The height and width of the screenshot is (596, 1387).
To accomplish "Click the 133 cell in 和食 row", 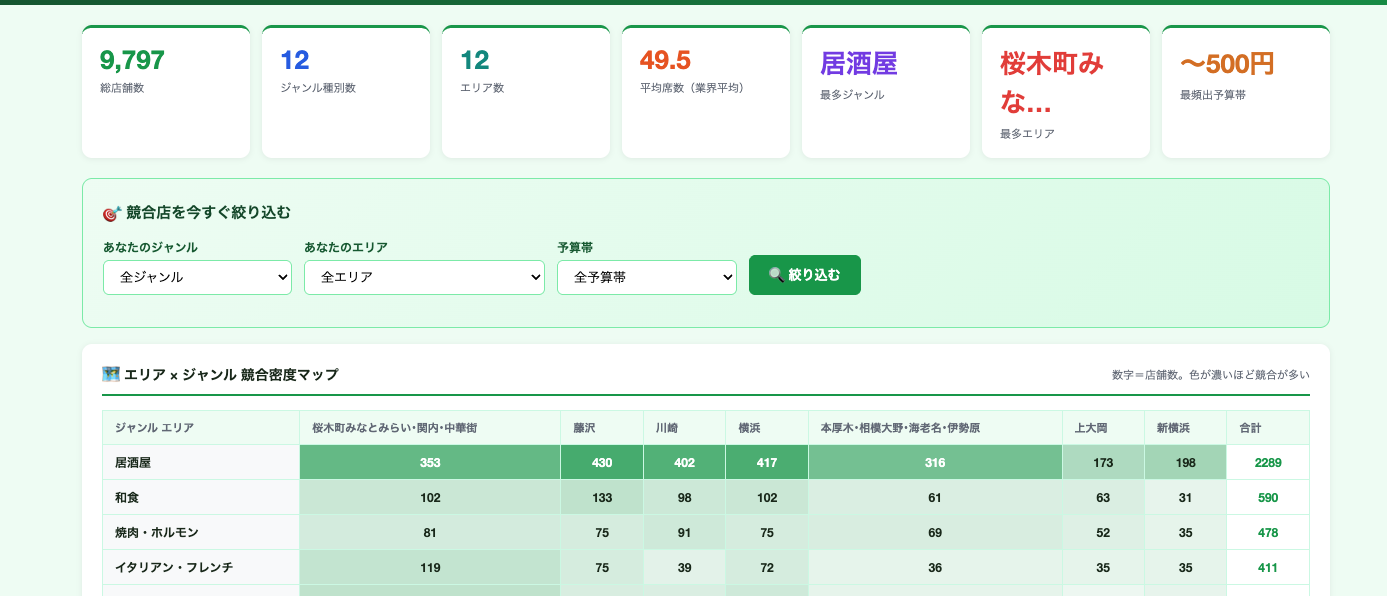I will point(602,497).
